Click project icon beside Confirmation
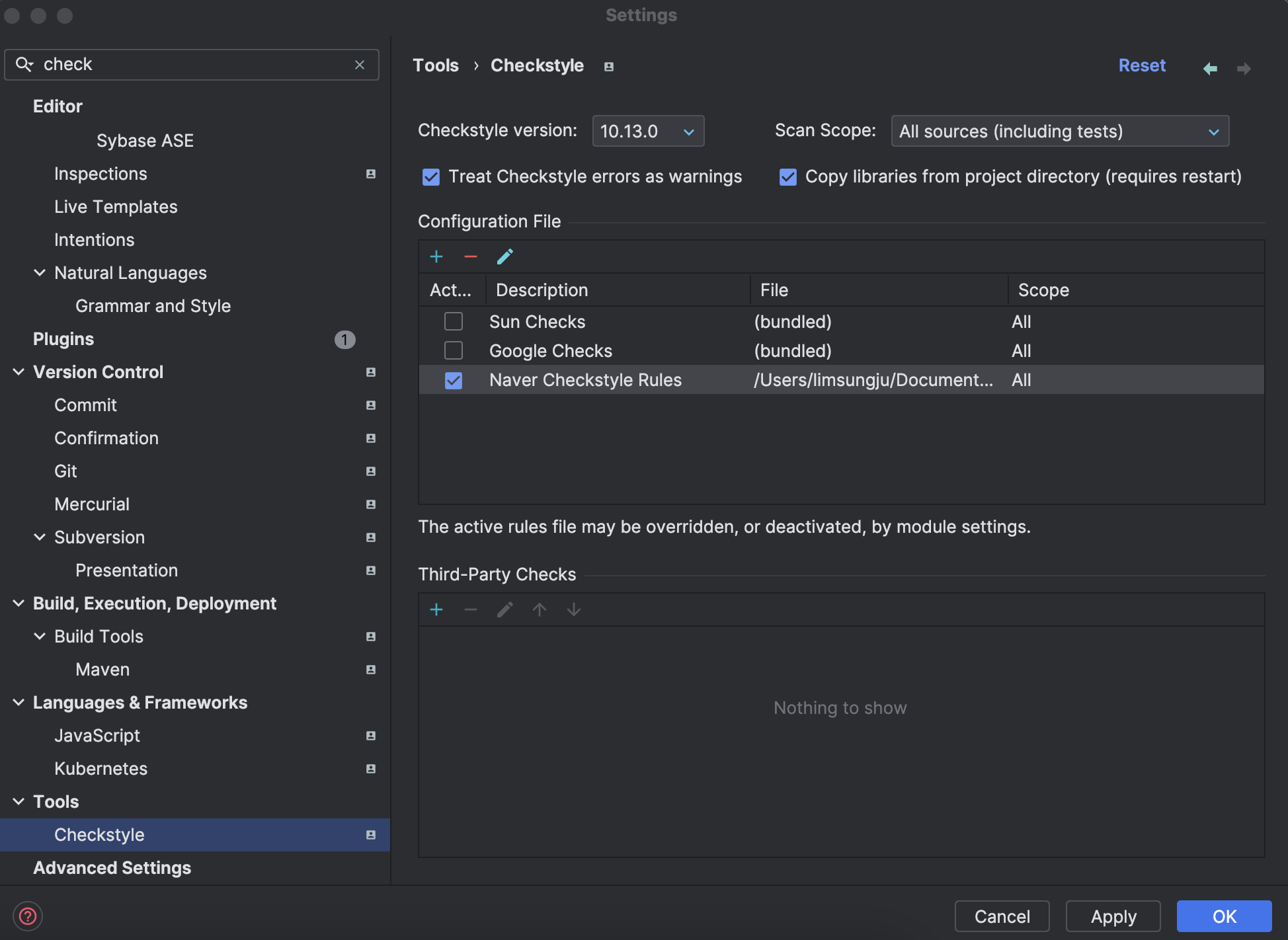The image size is (1288, 940). point(371,438)
